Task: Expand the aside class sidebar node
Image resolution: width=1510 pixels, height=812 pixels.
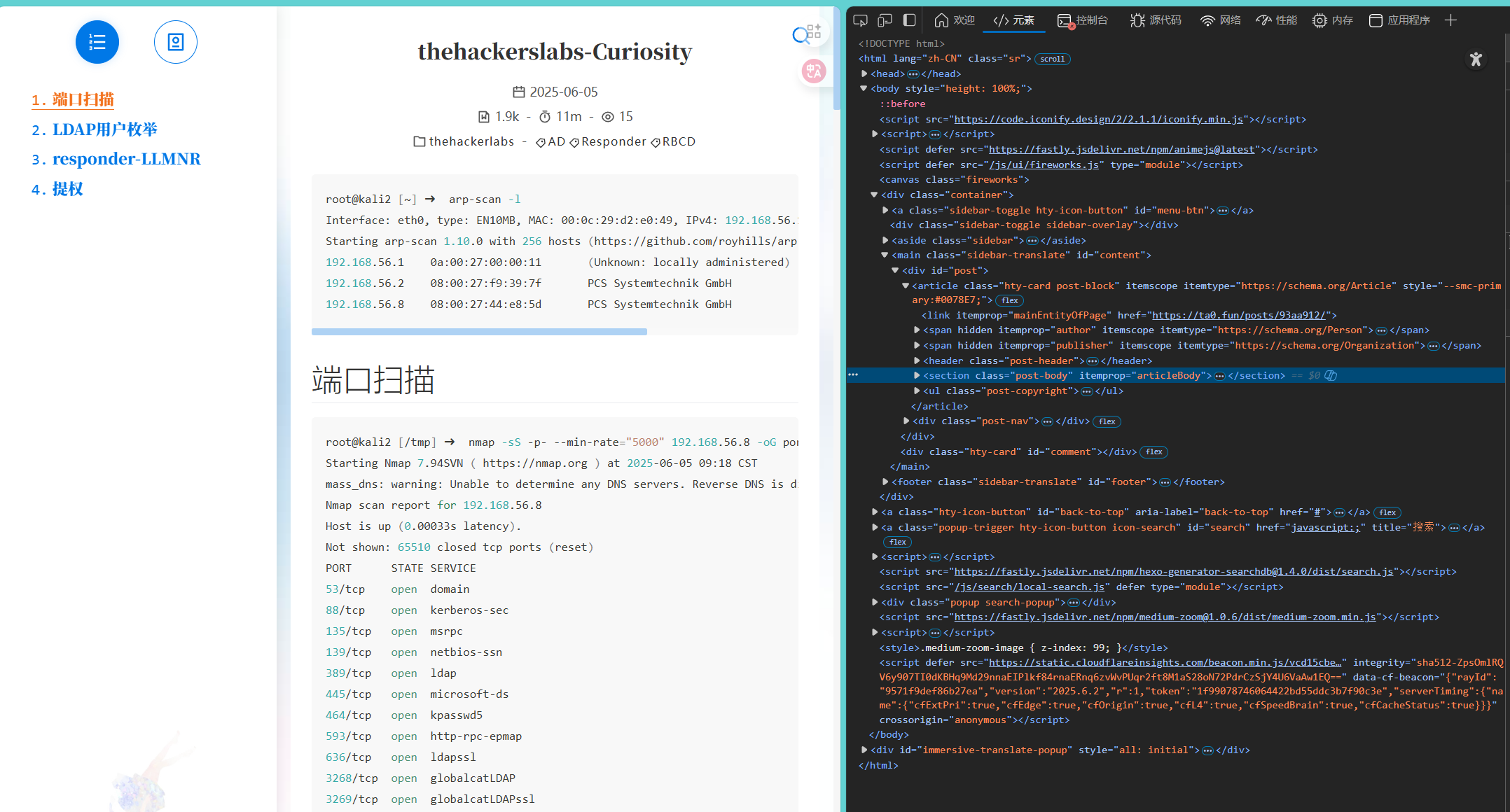Action: 885,240
